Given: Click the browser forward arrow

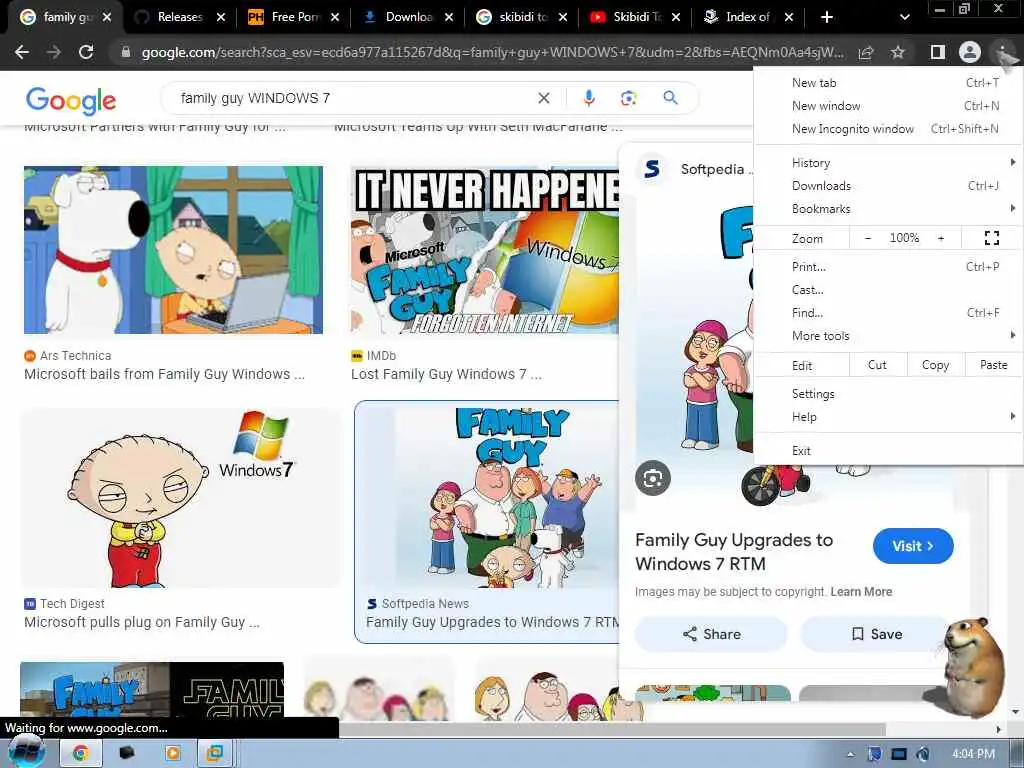Looking at the screenshot, I should [x=54, y=52].
